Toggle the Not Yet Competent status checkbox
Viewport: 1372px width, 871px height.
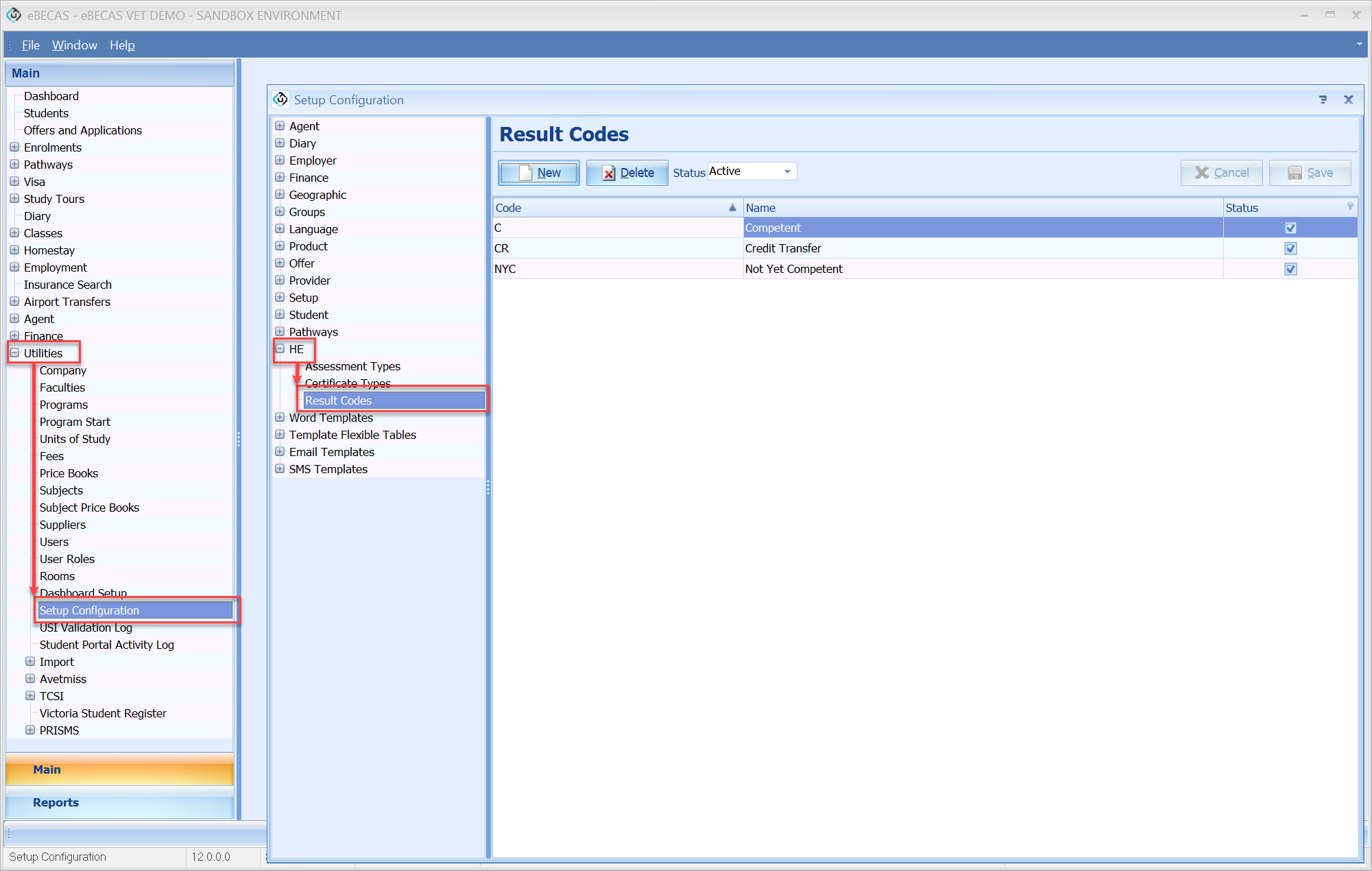[1290, 269]
